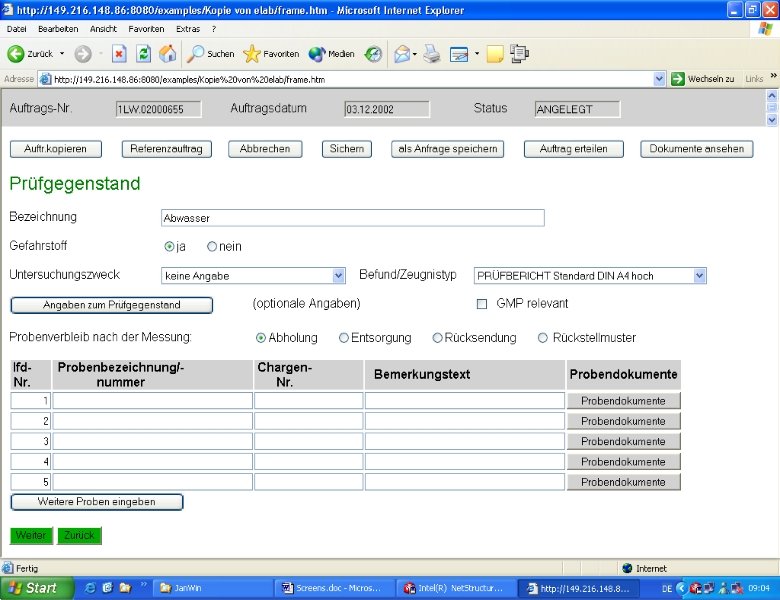This screenshot has width=780, height=600.
Task: Open the Bearbeiten menu
Action: 58,29
